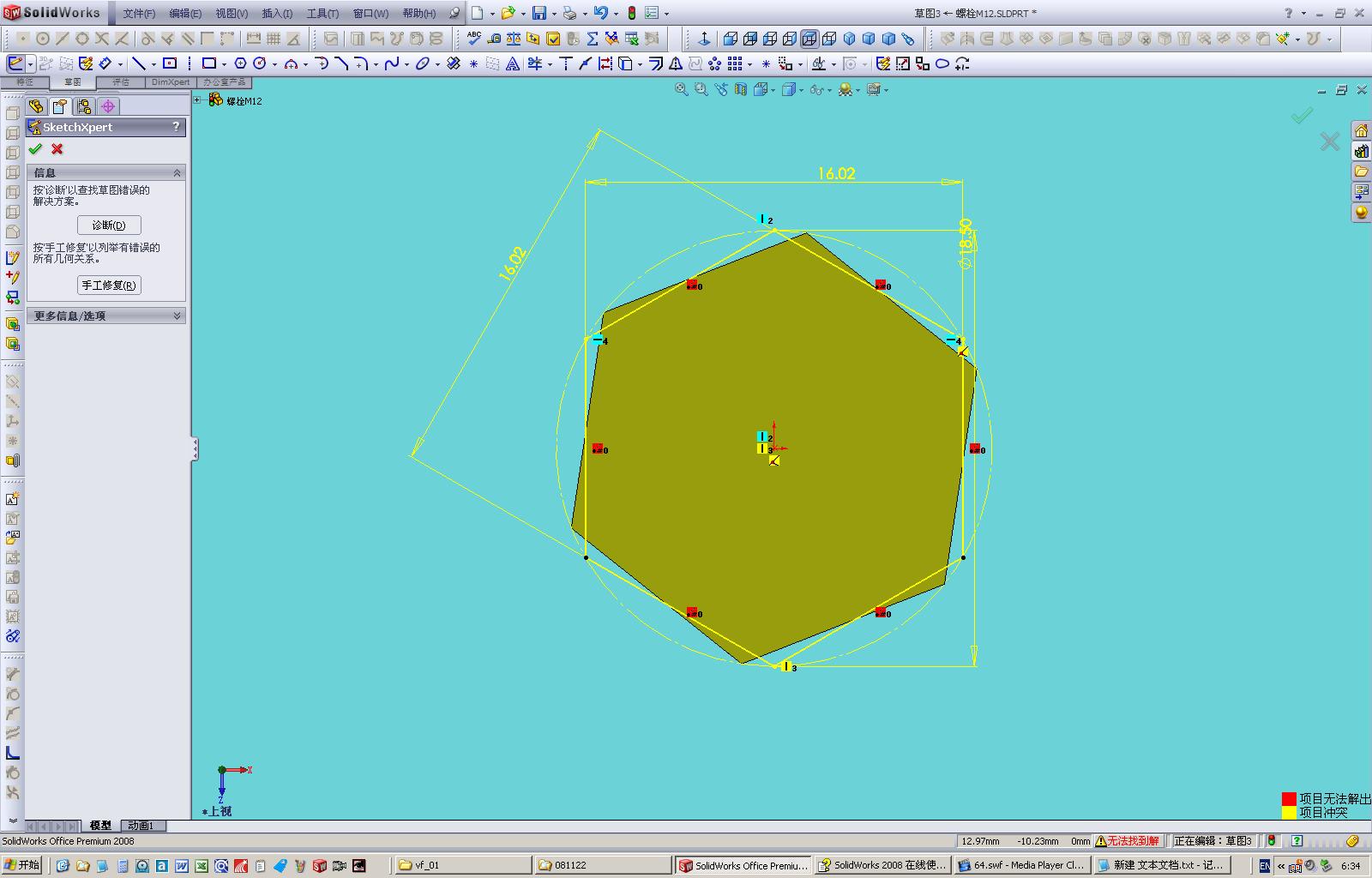Accept SketchXpert with green checkmark
The width and height of the screenshot is (1372, 878).
tap(35, 149)
